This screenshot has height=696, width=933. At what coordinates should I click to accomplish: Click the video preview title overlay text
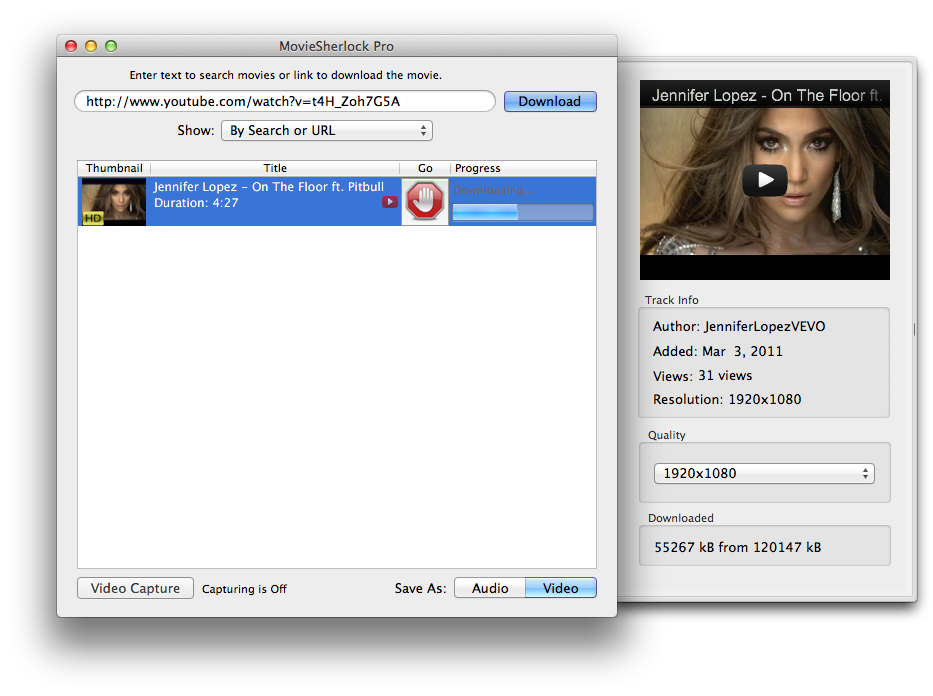(x=766, y=96)
